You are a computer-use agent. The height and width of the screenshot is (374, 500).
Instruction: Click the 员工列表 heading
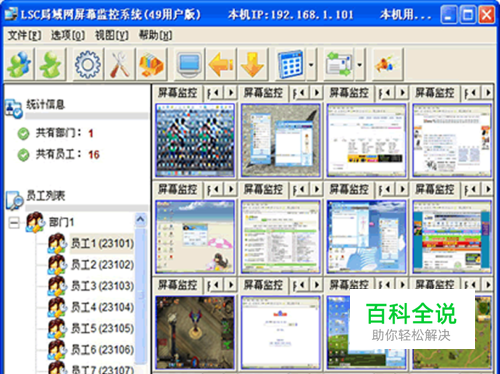click(46, 195)
